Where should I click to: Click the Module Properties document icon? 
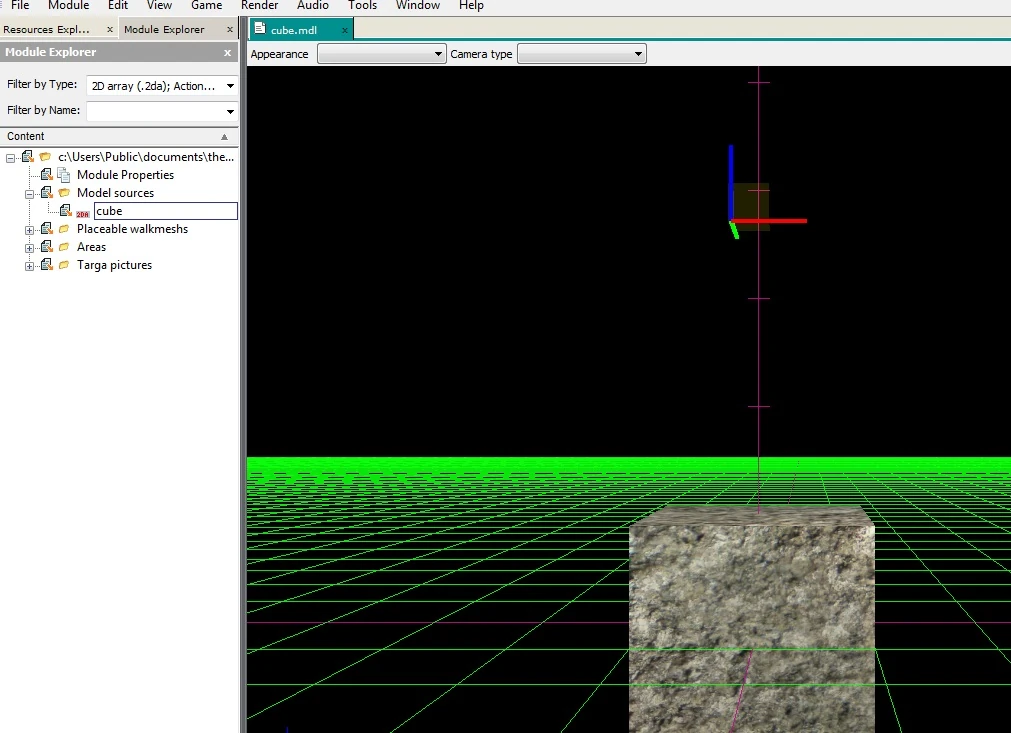(x=64, y=175)
